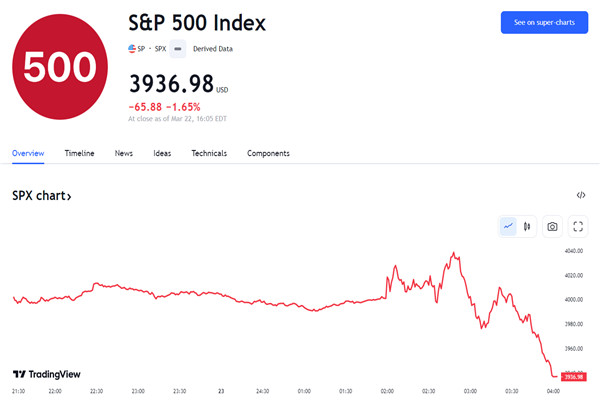The height and width of the screenshot is (400, 600).
Task: Click the US flag SP exchange icon
Action: click(132, 49)
